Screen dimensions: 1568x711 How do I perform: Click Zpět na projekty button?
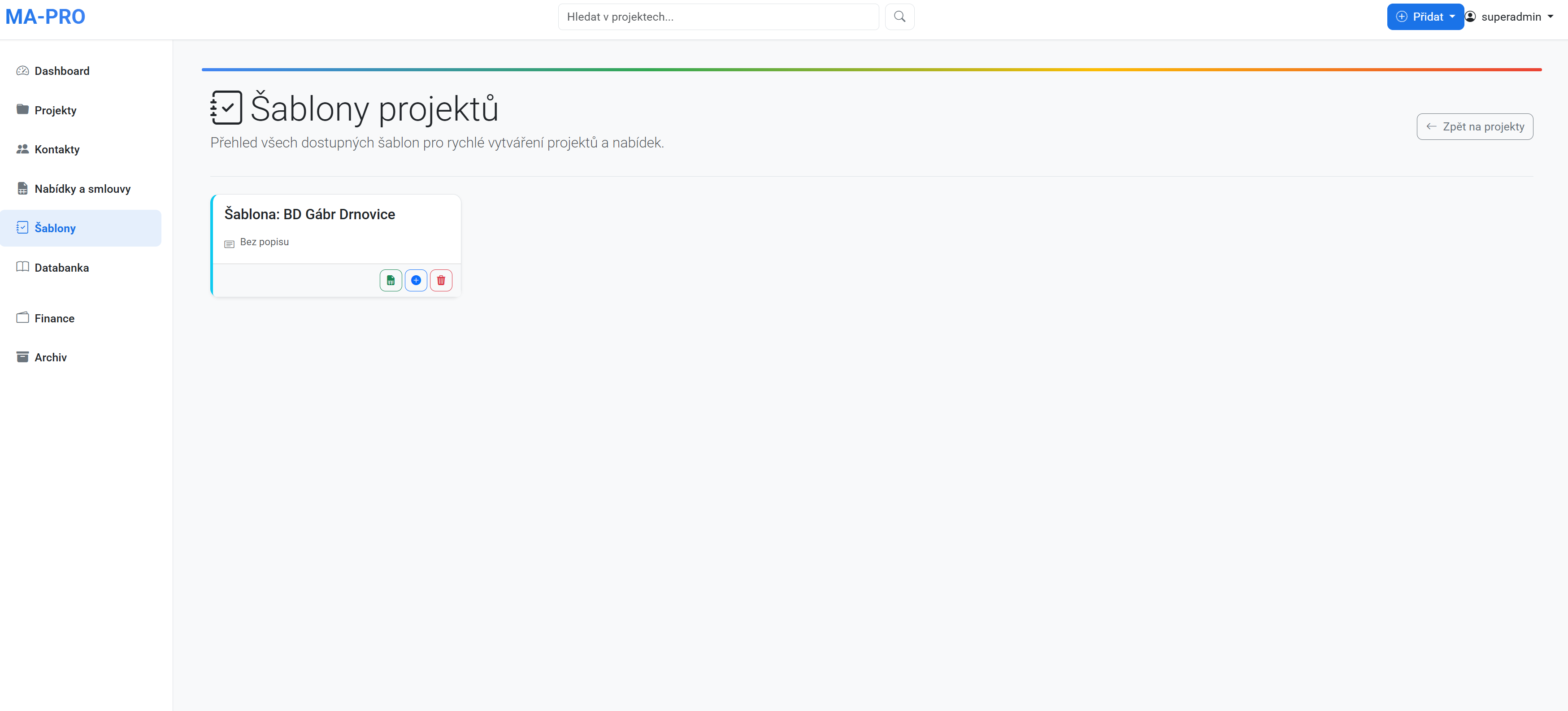1474,126
